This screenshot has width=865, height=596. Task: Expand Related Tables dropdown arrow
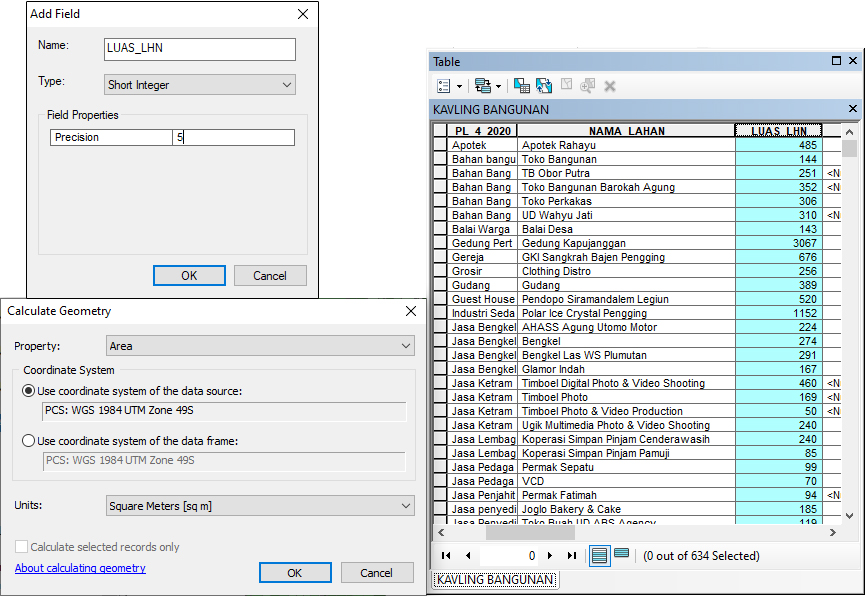pos(498,87)
